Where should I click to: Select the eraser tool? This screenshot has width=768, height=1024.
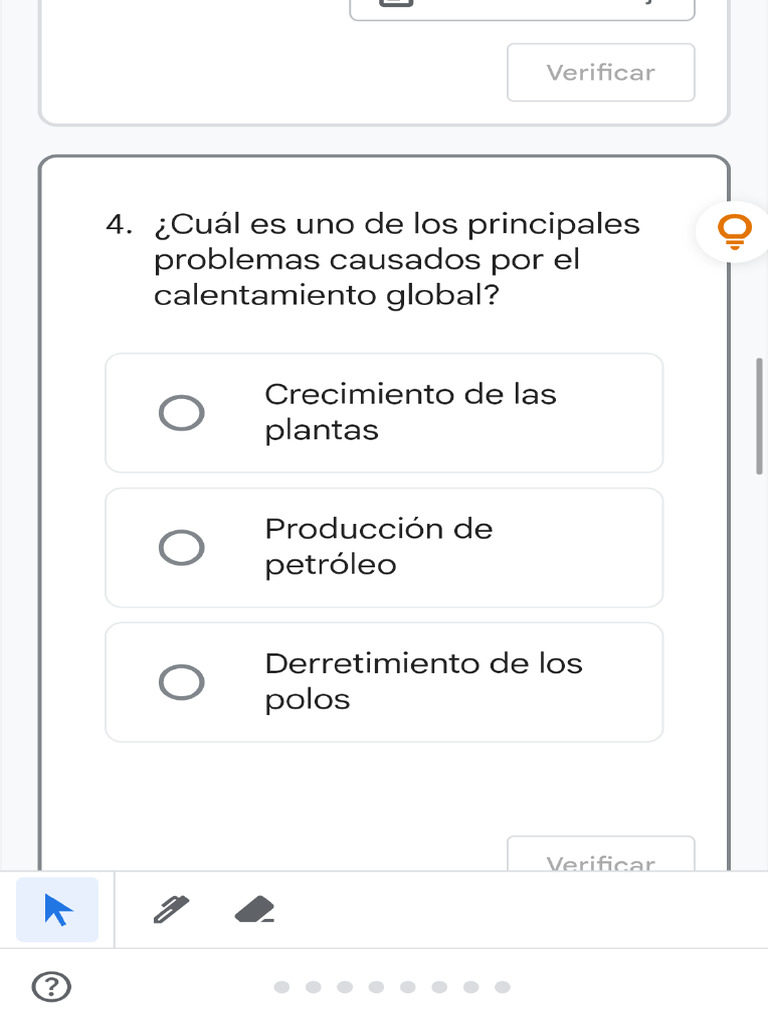pos(255,910)
